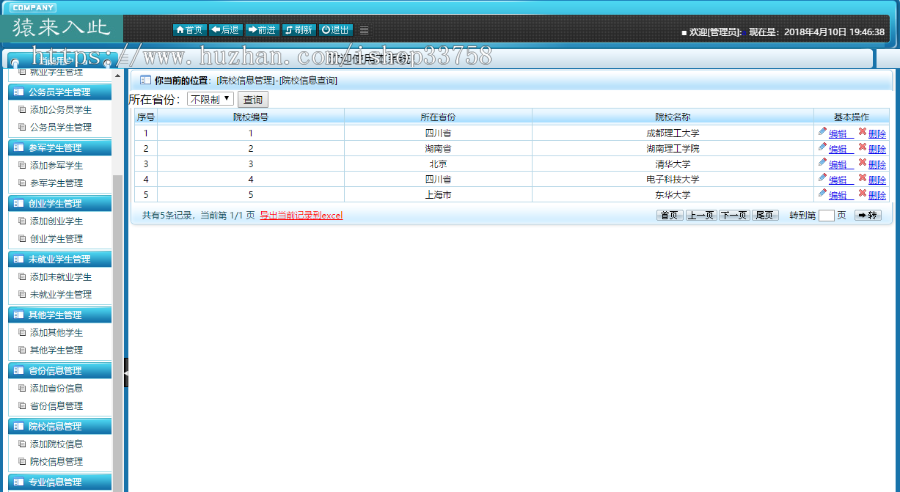Collapse the 其他学生管理 sidebar section
This screenshot has width=900, height=492.
(60, 315)
